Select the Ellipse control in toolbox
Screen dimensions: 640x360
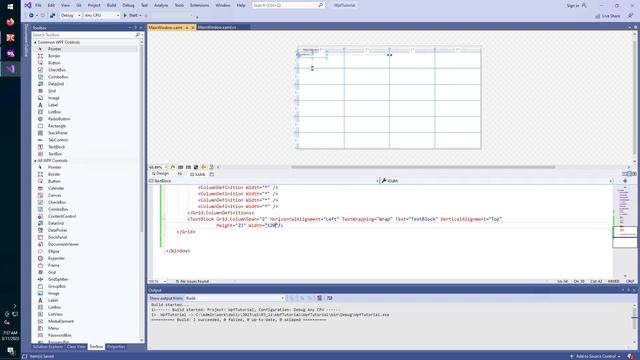[x=53, y=251]
